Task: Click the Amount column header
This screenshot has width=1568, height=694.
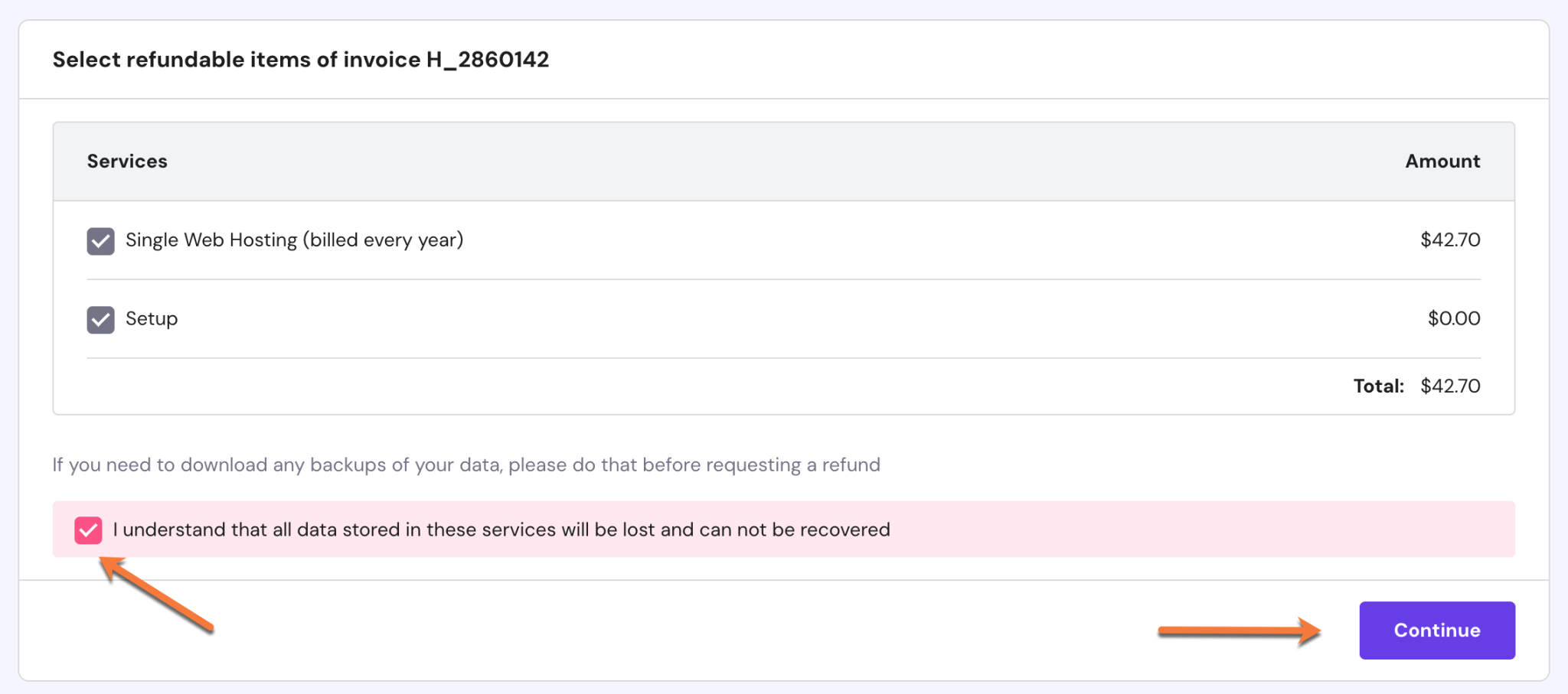Action: 1442,161
